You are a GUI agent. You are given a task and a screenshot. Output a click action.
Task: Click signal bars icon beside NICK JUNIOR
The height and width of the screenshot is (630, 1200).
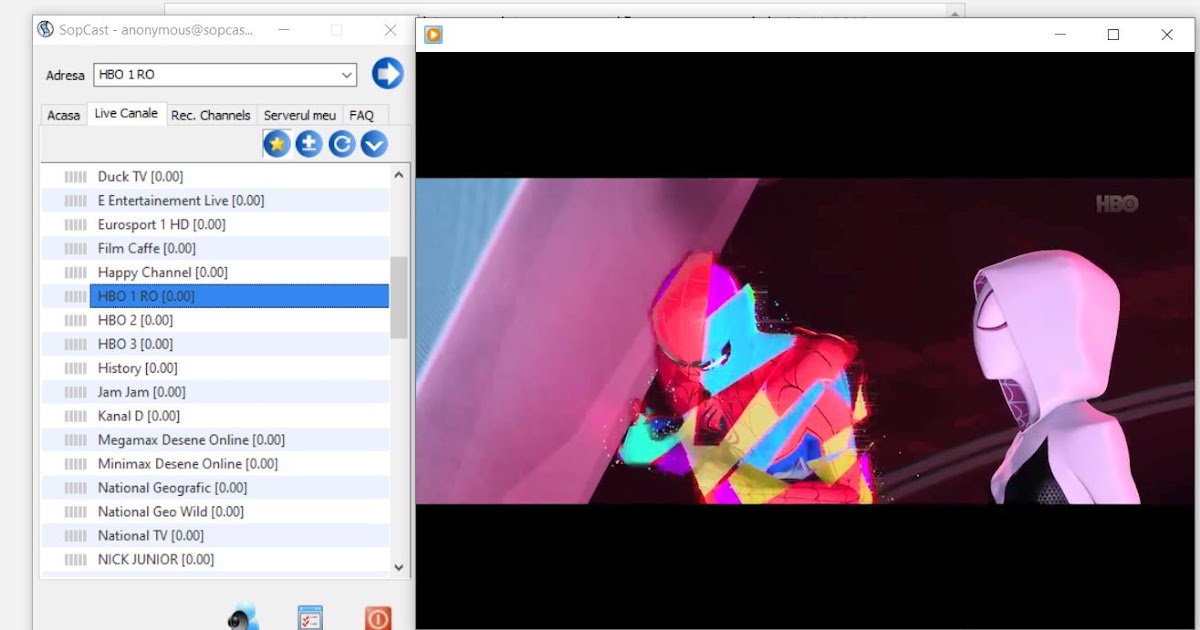click(x=75, y=560)
